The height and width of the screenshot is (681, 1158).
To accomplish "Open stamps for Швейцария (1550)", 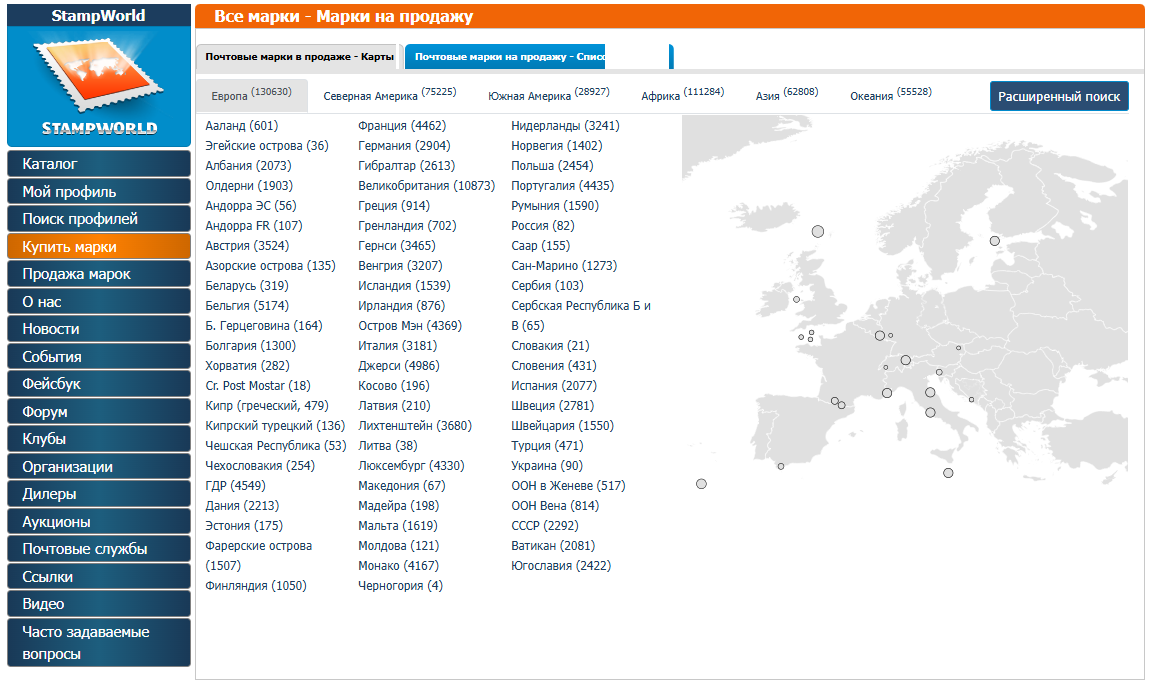I will [x=562, y=426].
